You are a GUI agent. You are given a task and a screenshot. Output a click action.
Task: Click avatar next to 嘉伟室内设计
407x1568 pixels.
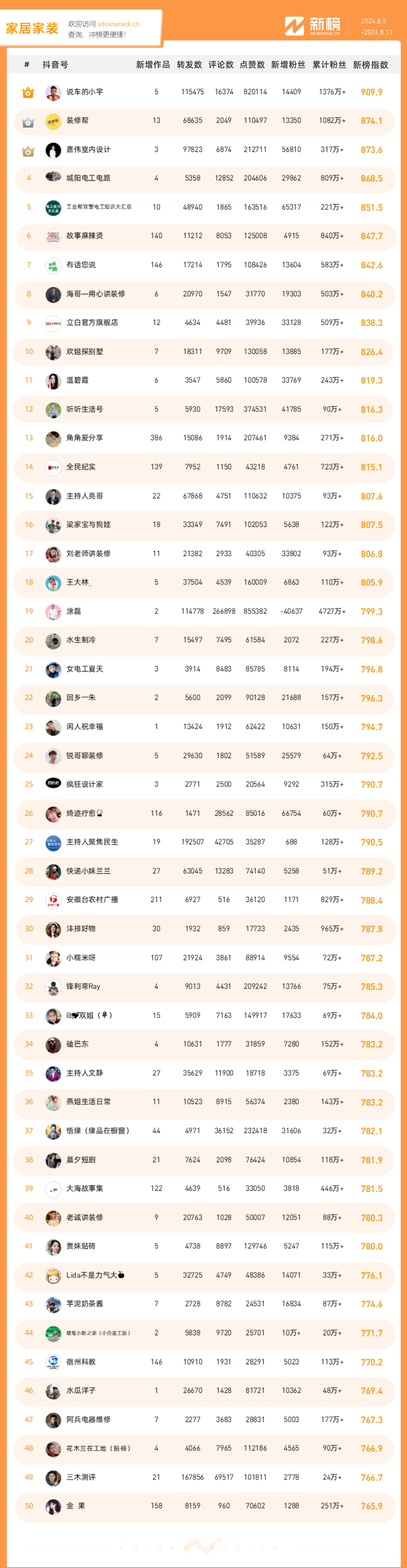tap(54, 150)
